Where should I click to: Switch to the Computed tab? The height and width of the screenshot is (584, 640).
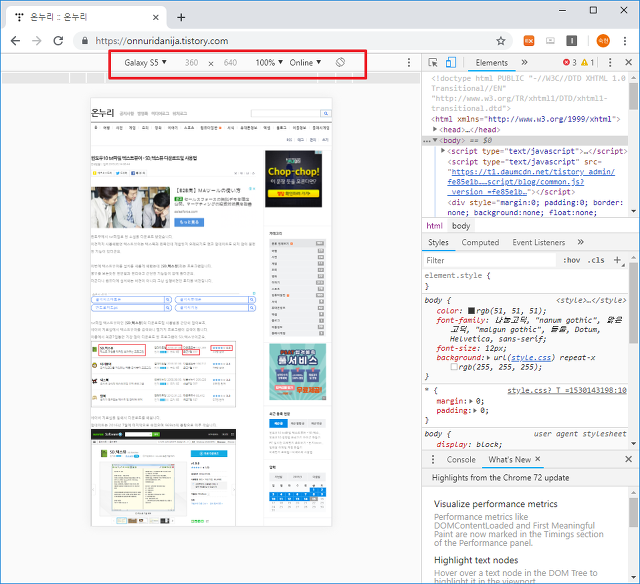pos(480,242)
